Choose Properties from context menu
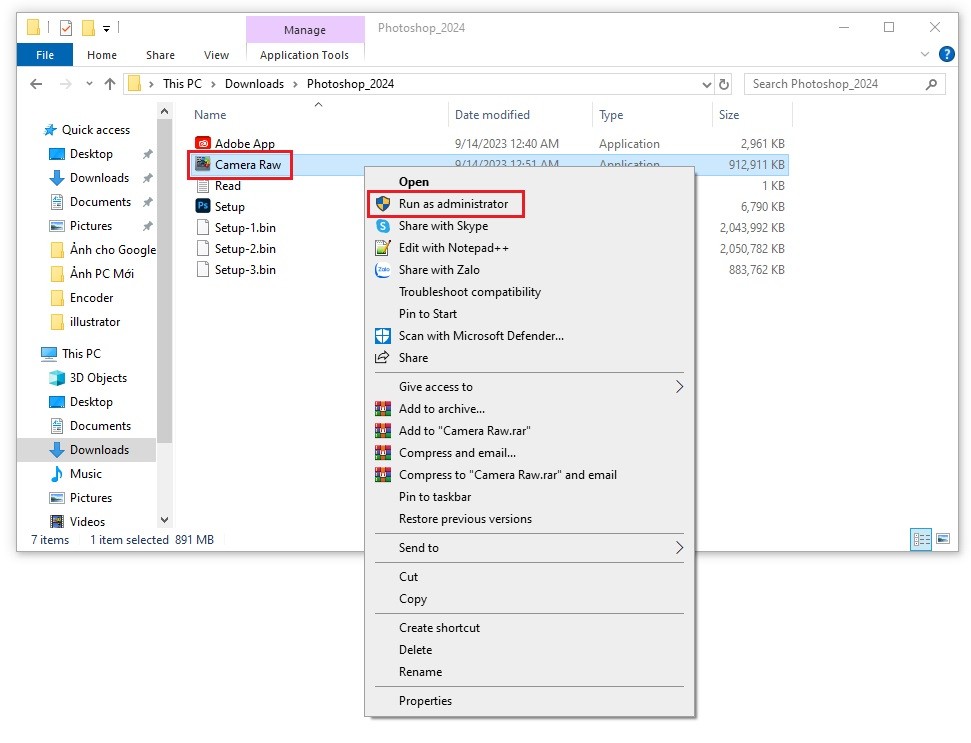Viewport: 971px width, 743px height. click(425, 701)
